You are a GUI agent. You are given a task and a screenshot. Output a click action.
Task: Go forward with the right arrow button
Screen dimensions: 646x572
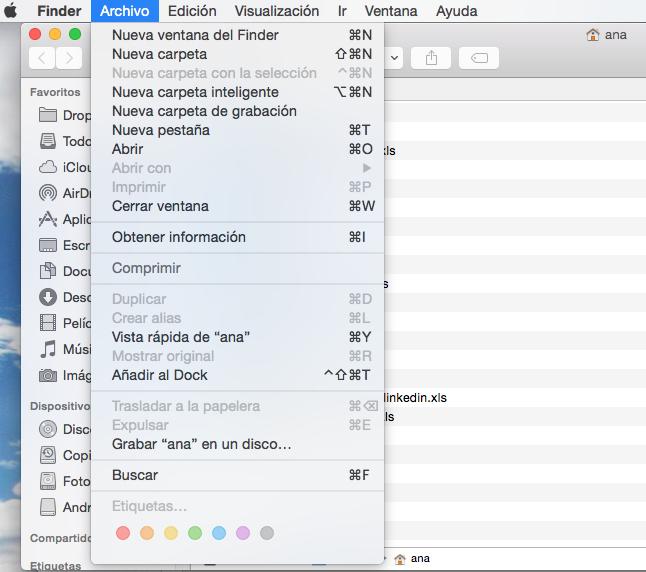pyautogui.click(x=69, y=58)
